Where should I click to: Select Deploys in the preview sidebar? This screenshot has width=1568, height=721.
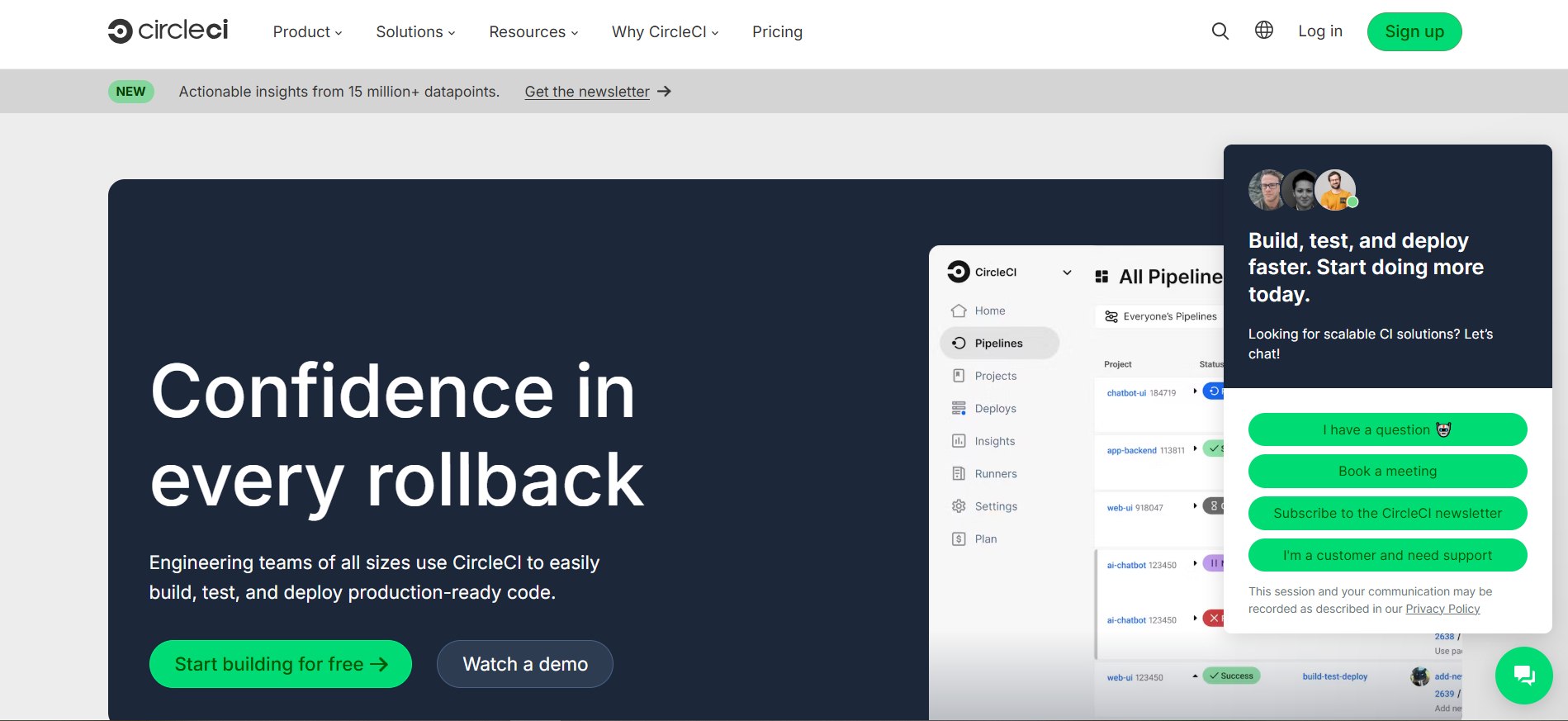(x=995, y=408)
